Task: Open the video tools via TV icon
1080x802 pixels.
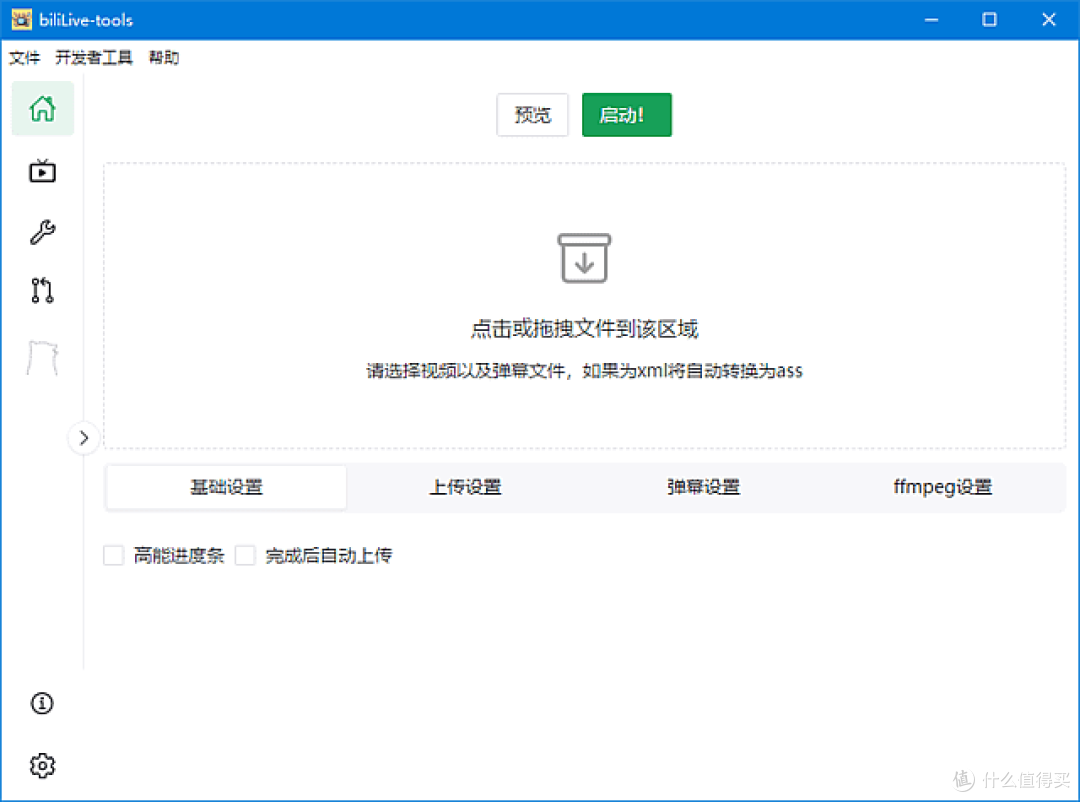Action: 42,171
